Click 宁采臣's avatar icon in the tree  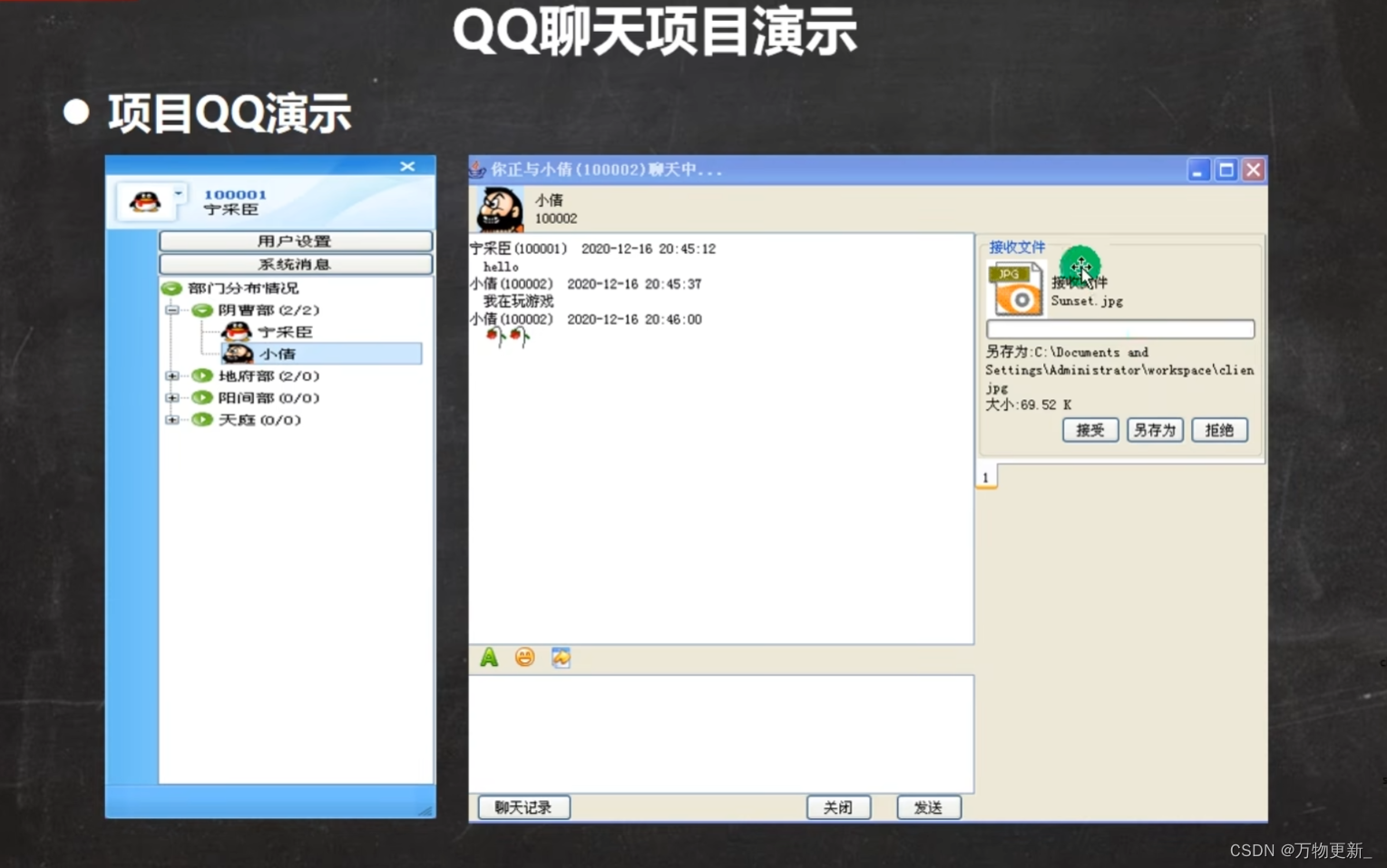(x=237, y=332)
